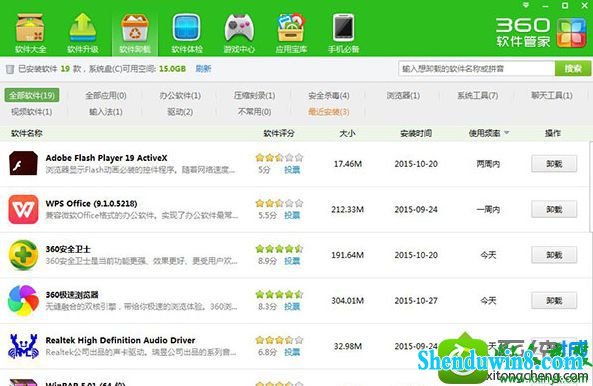Select the 全部软件(19) category tab
The width and height of the screenshot is (593, 386).
[32, 95]
